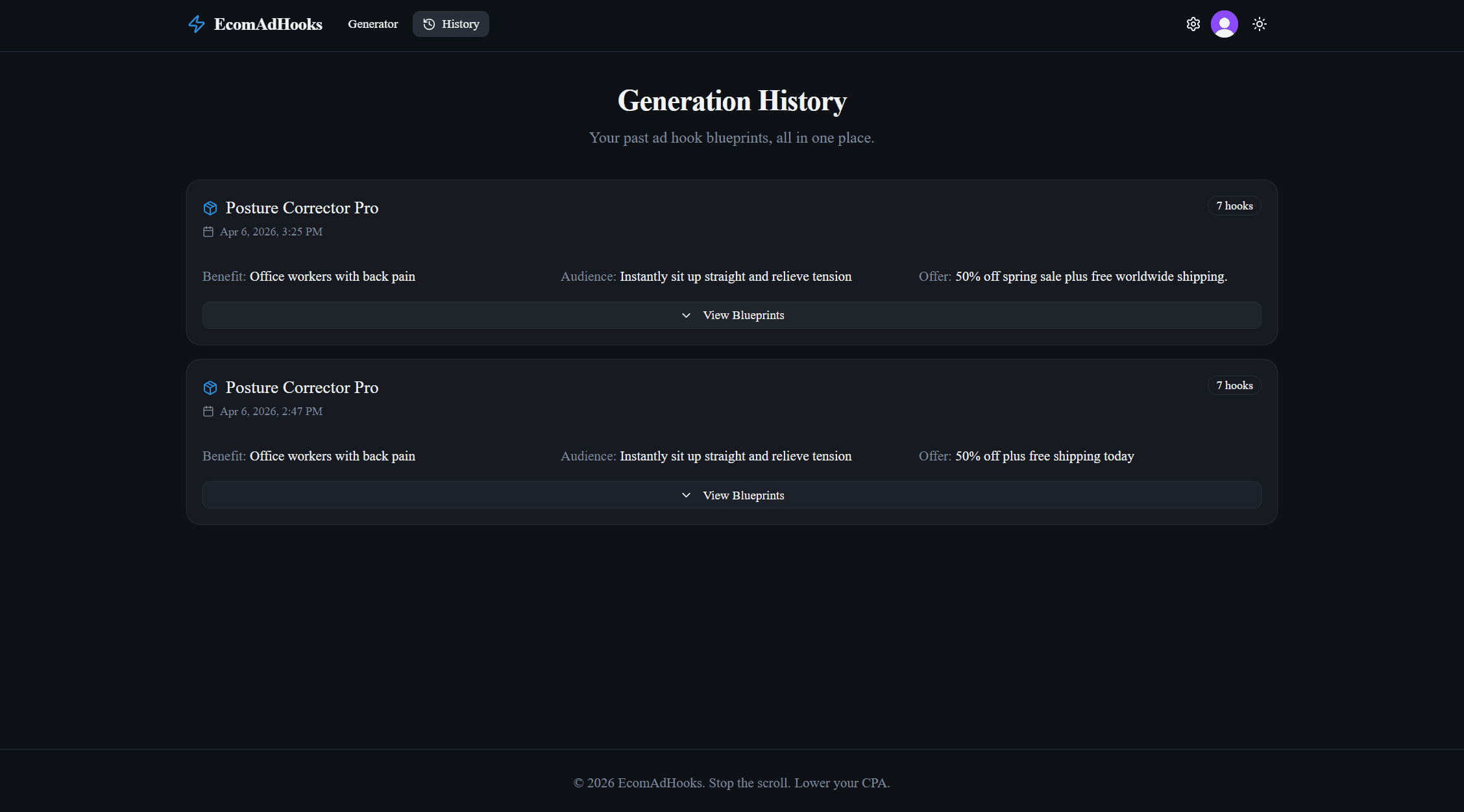Toggle light mode with the sun icon
This screenshot has height=812, width=1464.
[1260, 23]
